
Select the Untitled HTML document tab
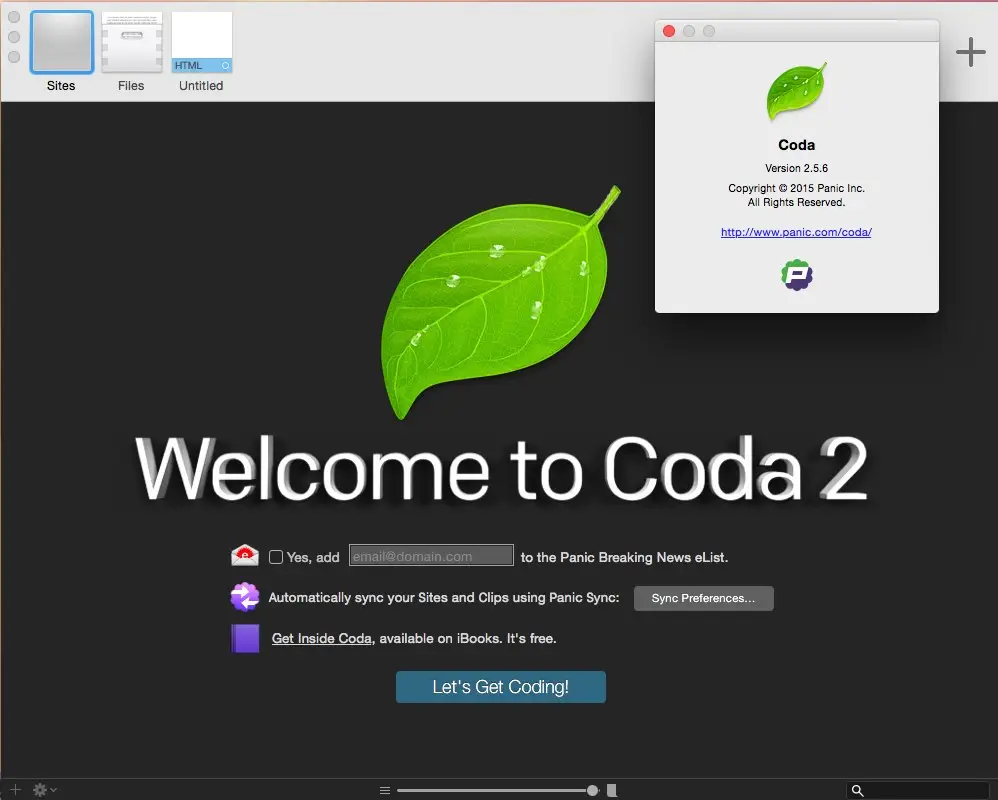(x=202, y=42)
